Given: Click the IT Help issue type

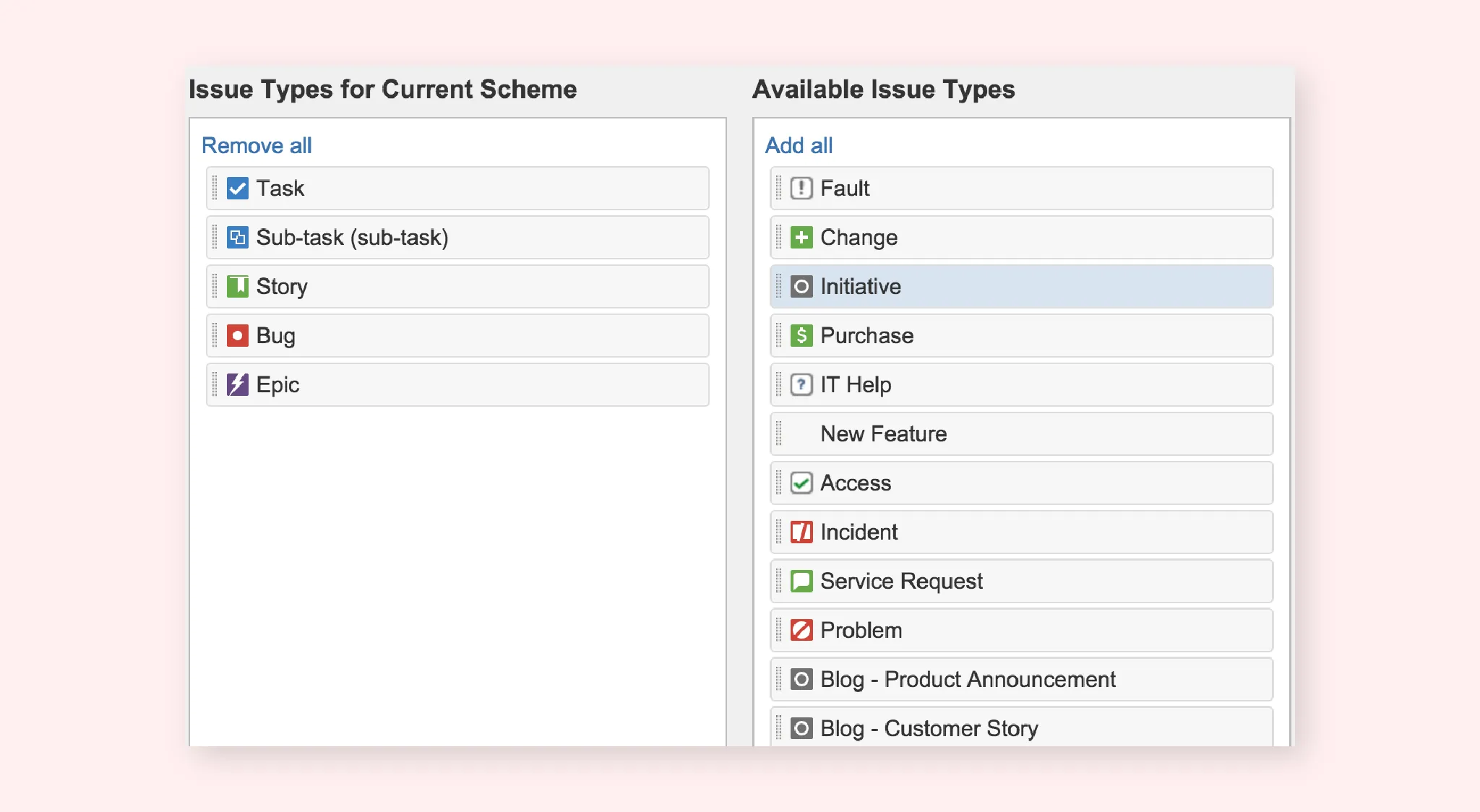Looking at the screenshot, I should coord(1020,384).
